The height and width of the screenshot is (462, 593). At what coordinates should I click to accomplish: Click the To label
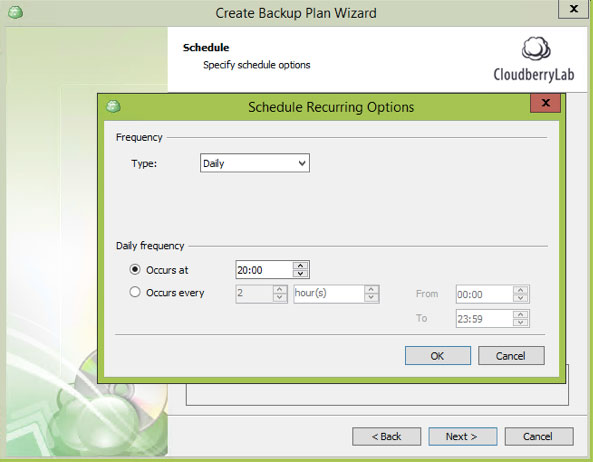(x=422, y=318)
